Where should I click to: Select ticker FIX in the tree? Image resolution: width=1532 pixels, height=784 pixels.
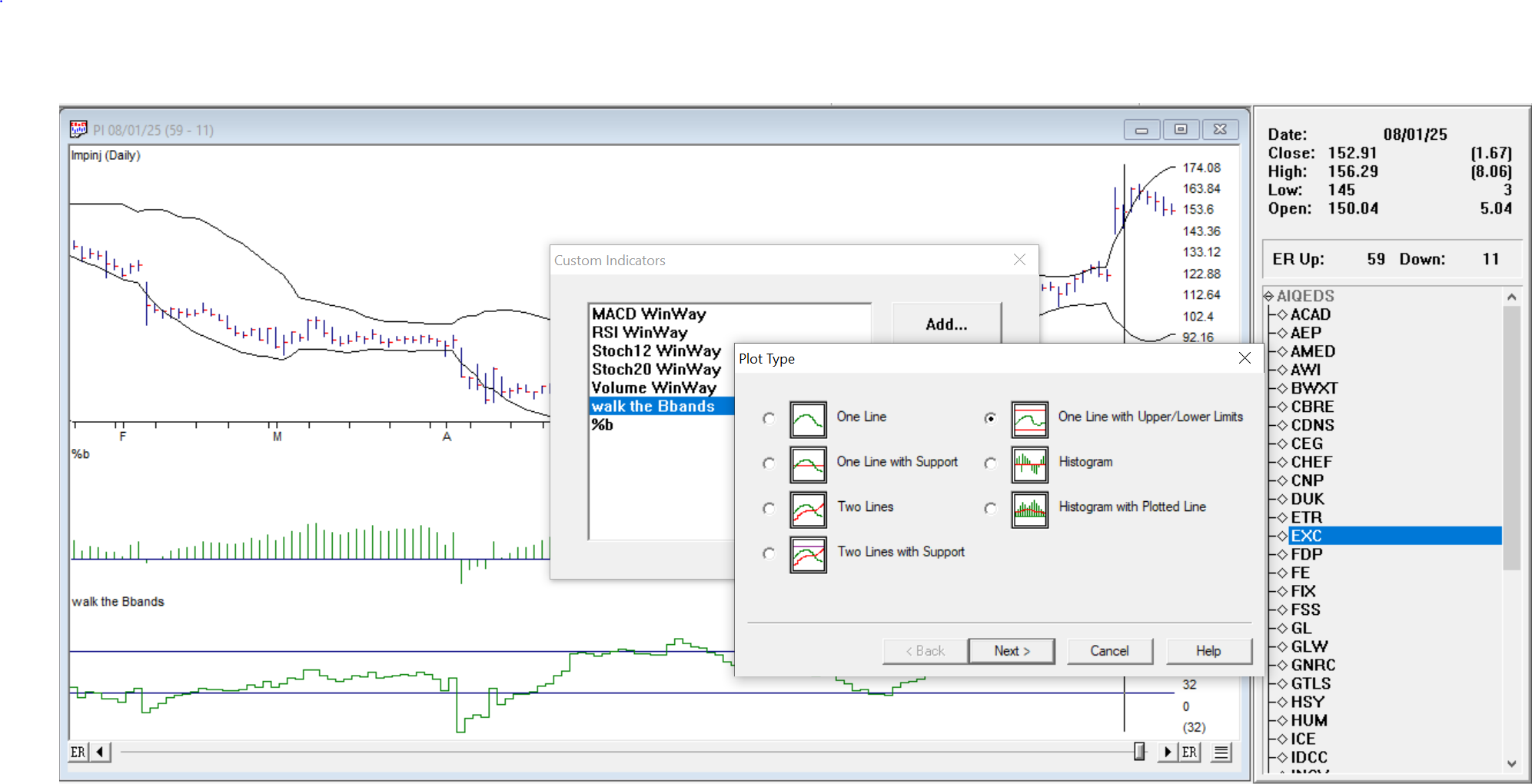[1304, 591]
